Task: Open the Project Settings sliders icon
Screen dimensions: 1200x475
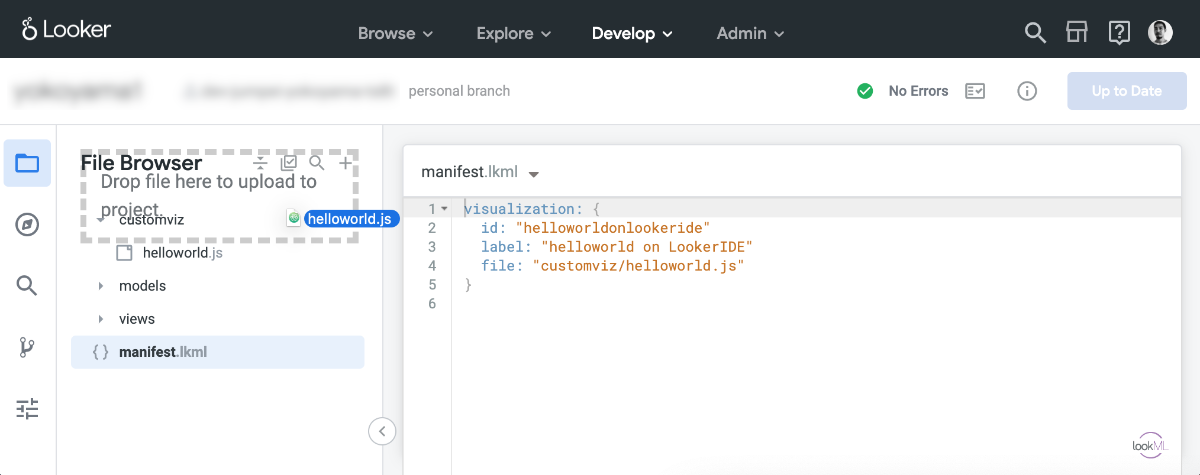Action: point(27,408)
